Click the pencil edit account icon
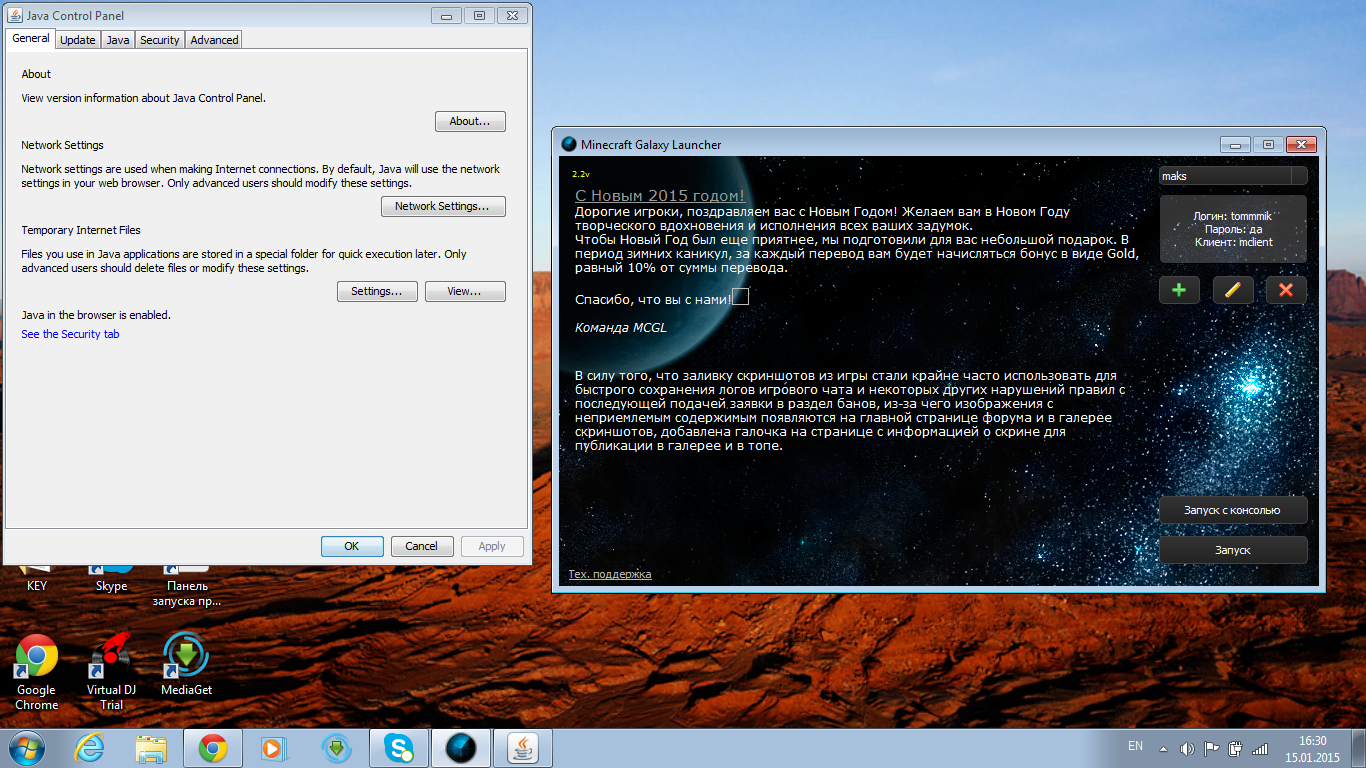Viewport: 1366px width, 768px height. (x=1233, y=290)
